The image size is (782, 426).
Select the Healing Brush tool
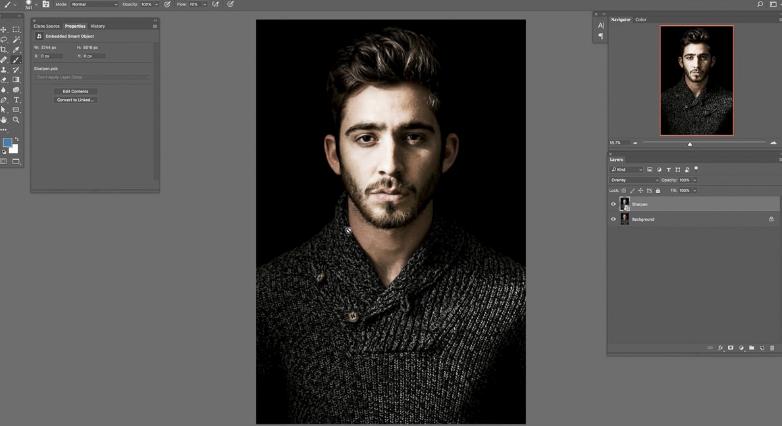pyautogui.click(x=4, y=60)
